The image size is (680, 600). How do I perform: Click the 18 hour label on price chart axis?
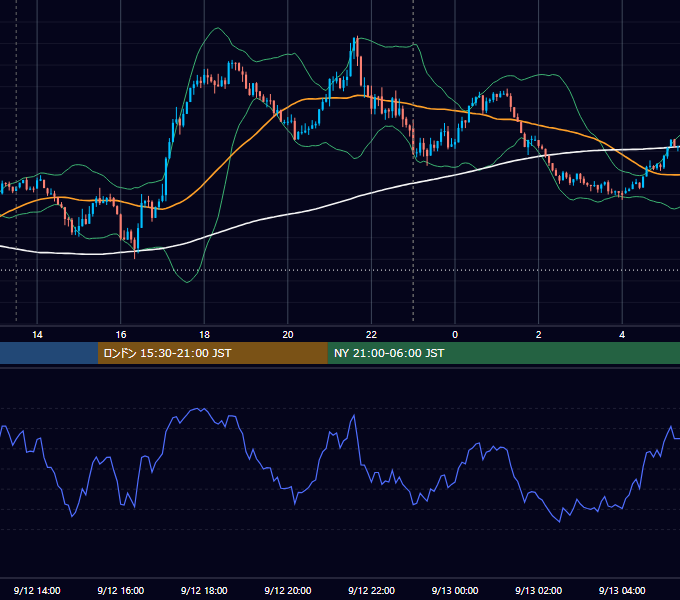click(204, 335)
